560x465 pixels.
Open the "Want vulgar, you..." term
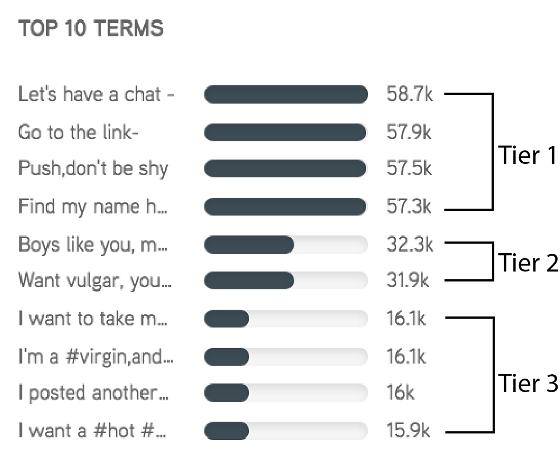tap(95, 280)
